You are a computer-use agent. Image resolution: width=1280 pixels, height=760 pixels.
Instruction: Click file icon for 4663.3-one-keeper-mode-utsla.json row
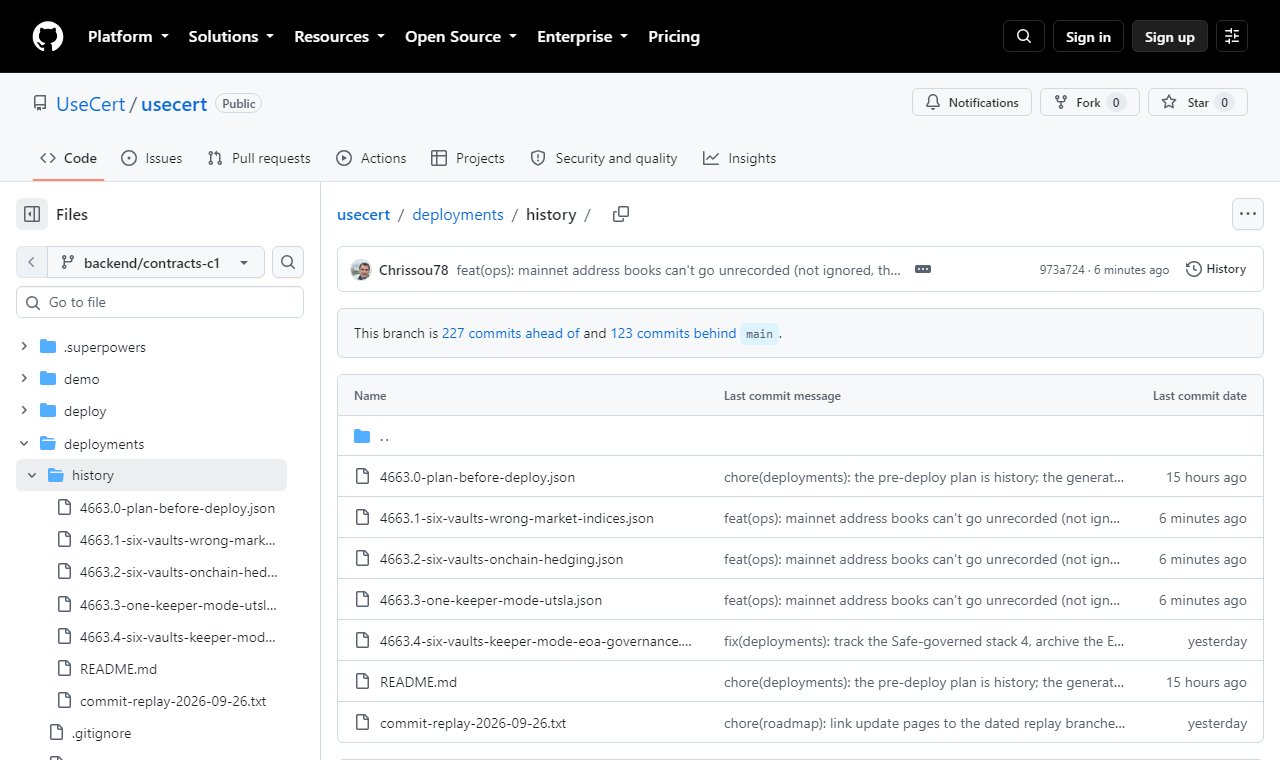[362, 600]
